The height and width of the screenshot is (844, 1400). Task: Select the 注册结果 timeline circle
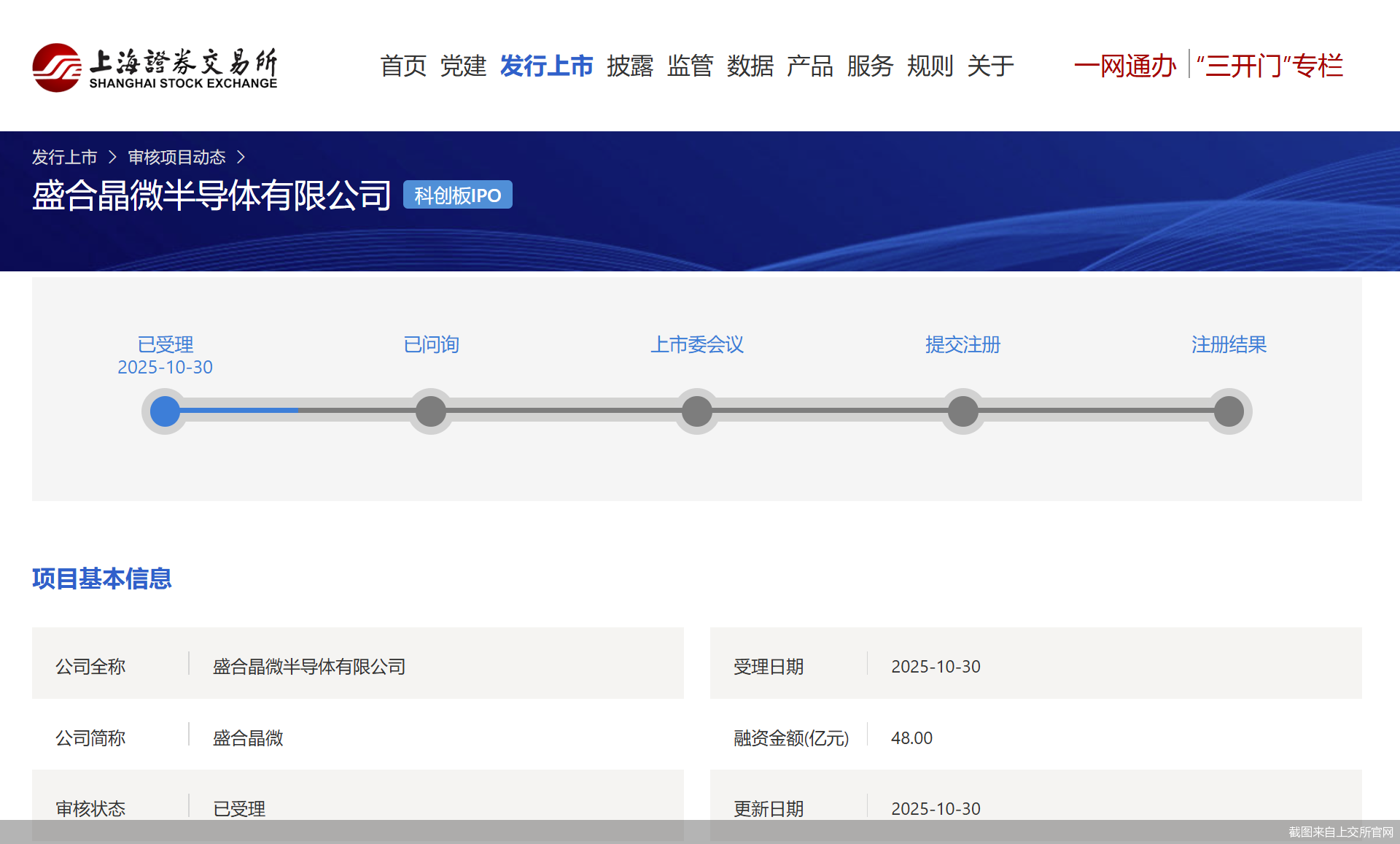[x=1229, y=411]
